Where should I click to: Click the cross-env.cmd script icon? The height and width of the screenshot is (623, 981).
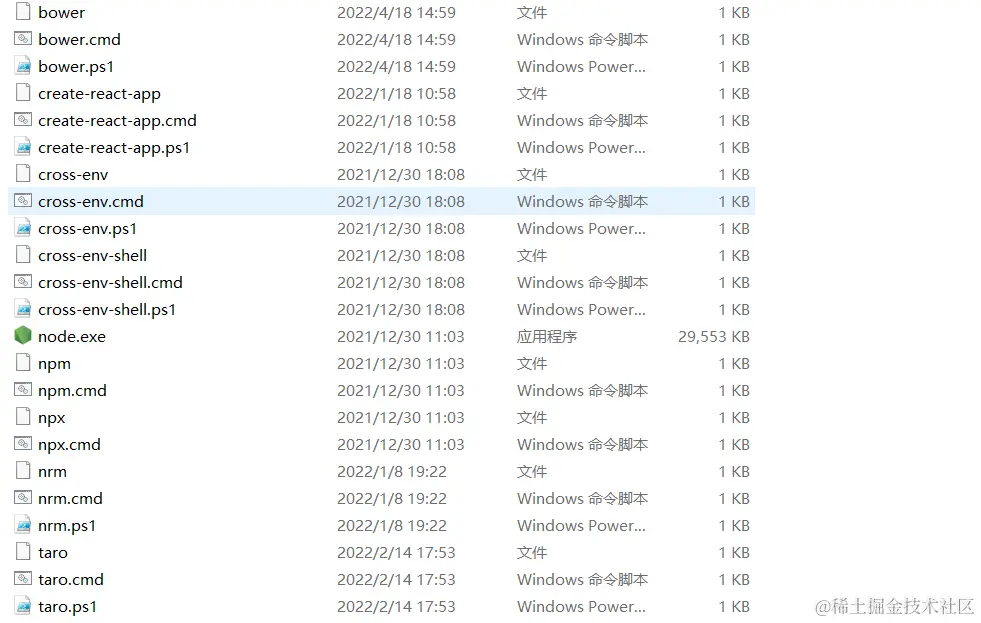[23, 201]
